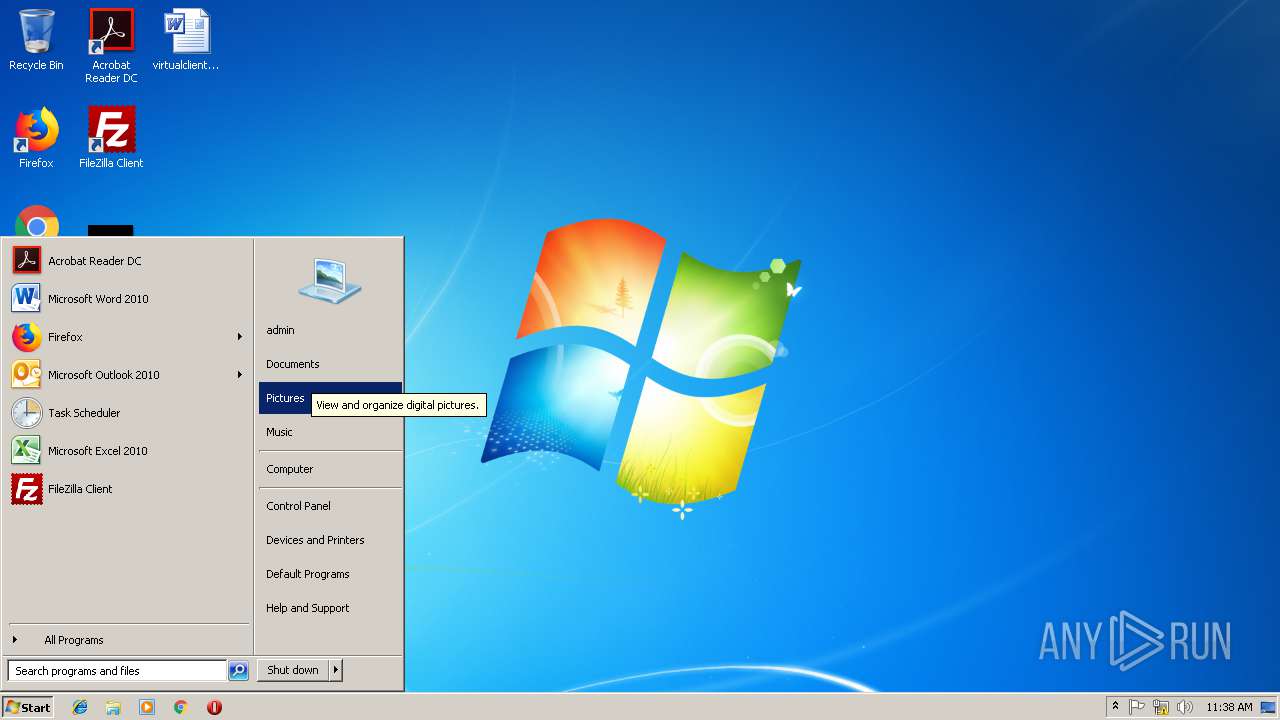This screenshot has width=1280, height=720.
Task: Expand Microsoft Outlook 2010 jump list arrow
Action: (240, 375)
